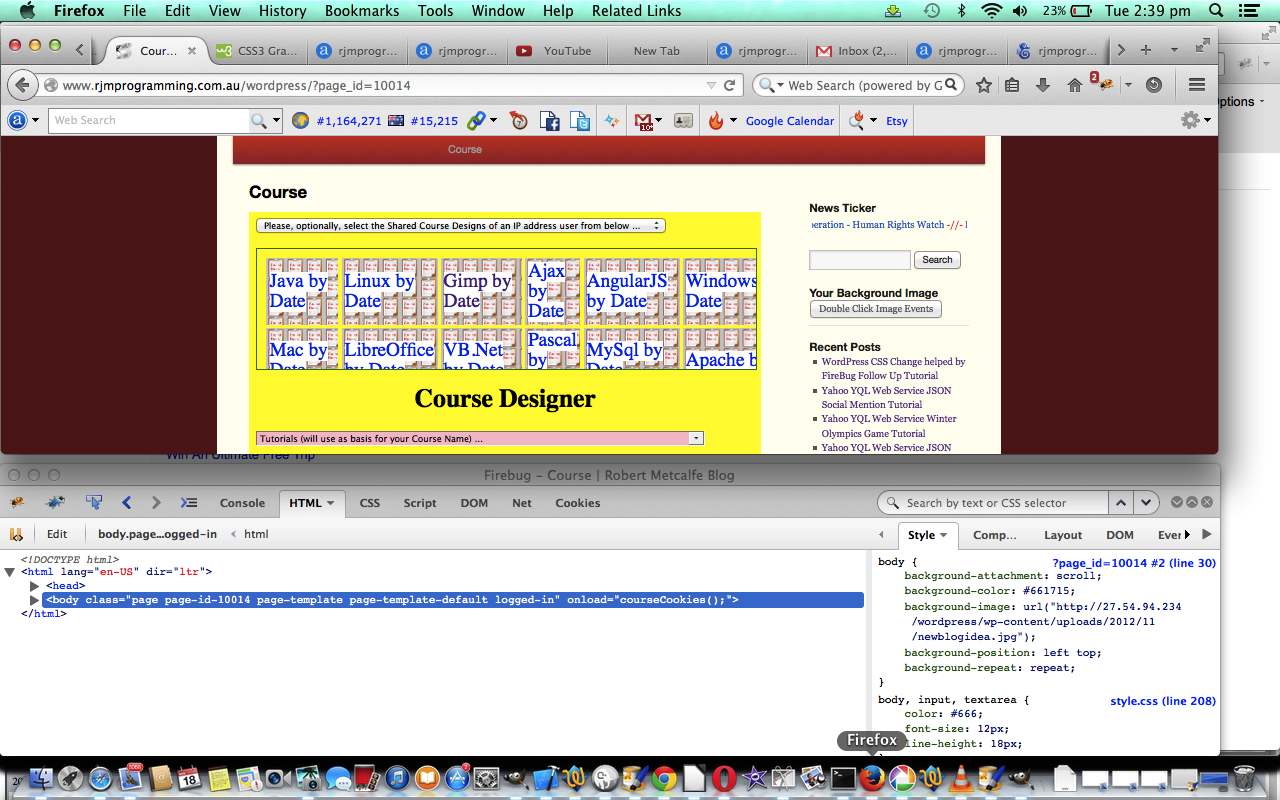The width and height of the screenshot is (1280, 800).
Task: Open the Bookmarks menu in menu bar
Action: tap(362, 11)
